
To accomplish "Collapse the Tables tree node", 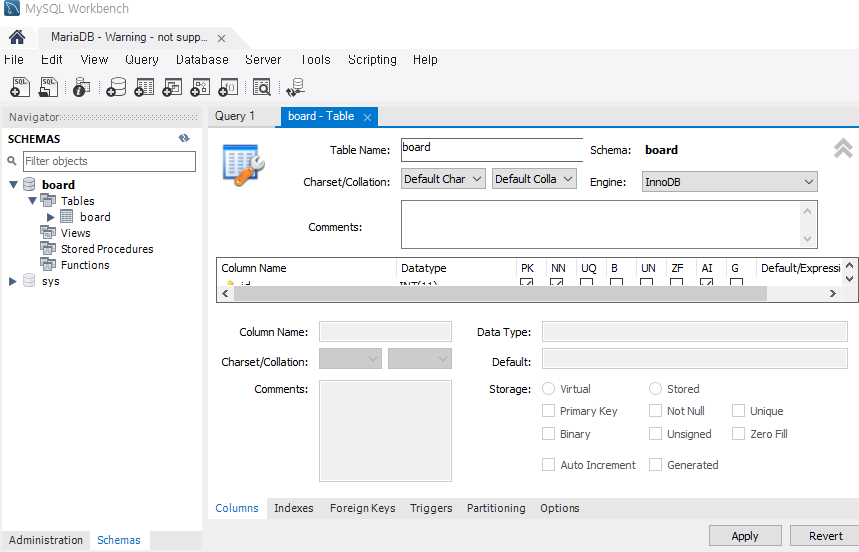I will [x=32, y=200].
